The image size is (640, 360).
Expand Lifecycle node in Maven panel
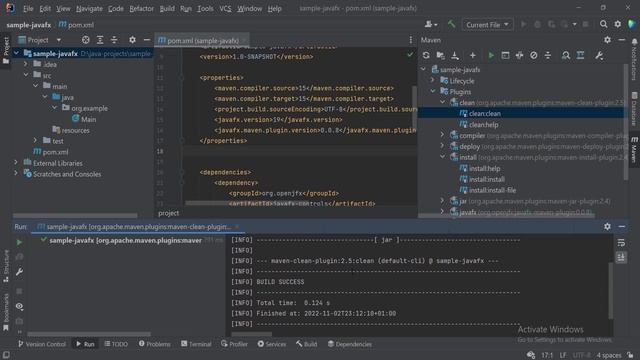[433, 80]
